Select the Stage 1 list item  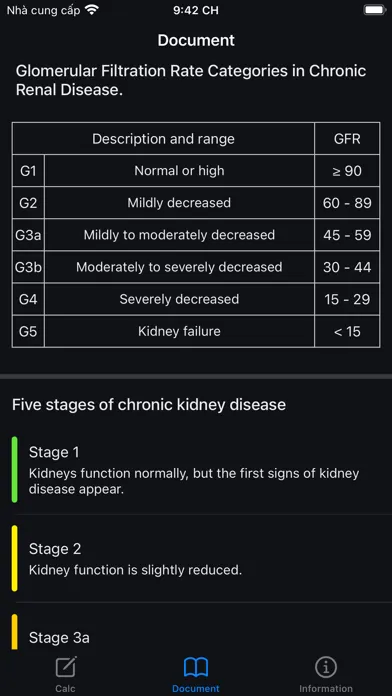(x=196, y=470)
